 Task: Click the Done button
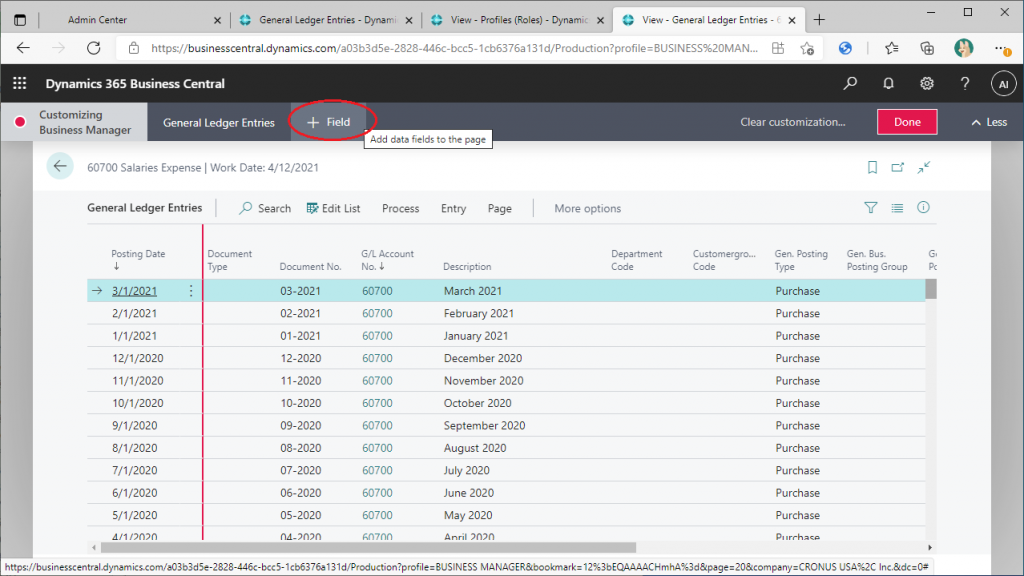tap(907, 122)
